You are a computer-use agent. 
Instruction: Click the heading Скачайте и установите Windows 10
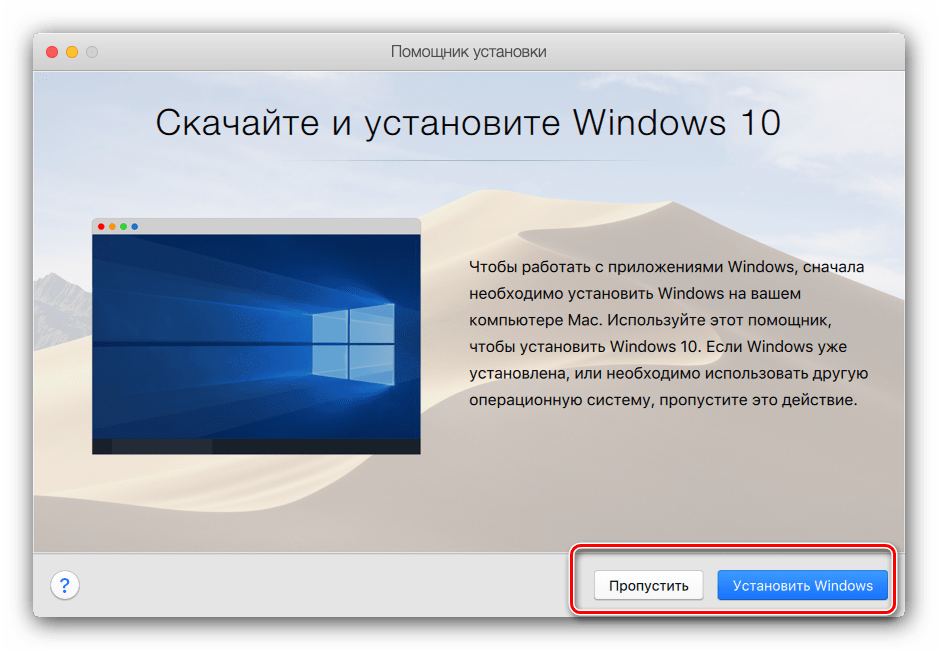(468, 123)
